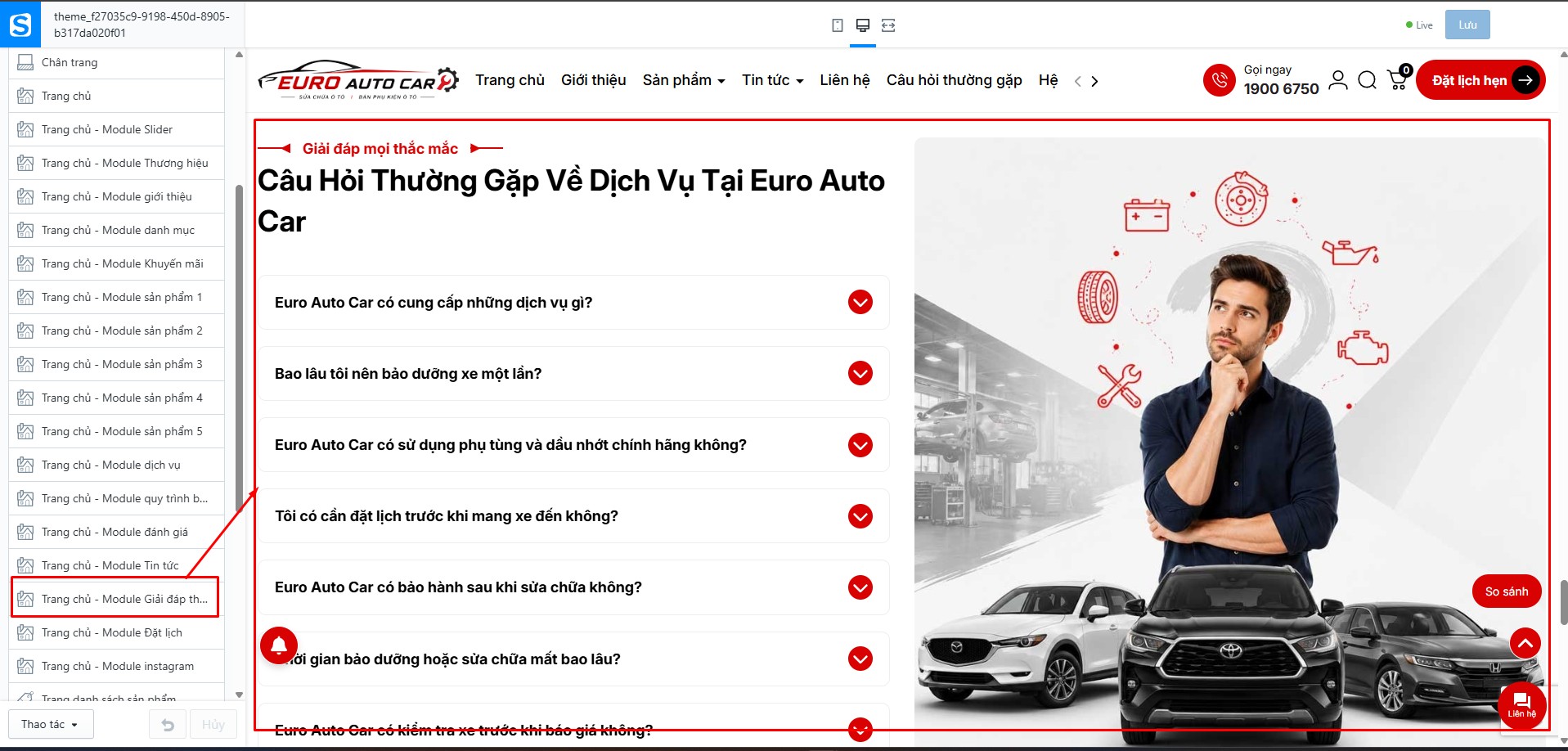1568x751 pixels.
Task: Select Trang chủ - Module Thương hiệu
Action: (117, 163)
